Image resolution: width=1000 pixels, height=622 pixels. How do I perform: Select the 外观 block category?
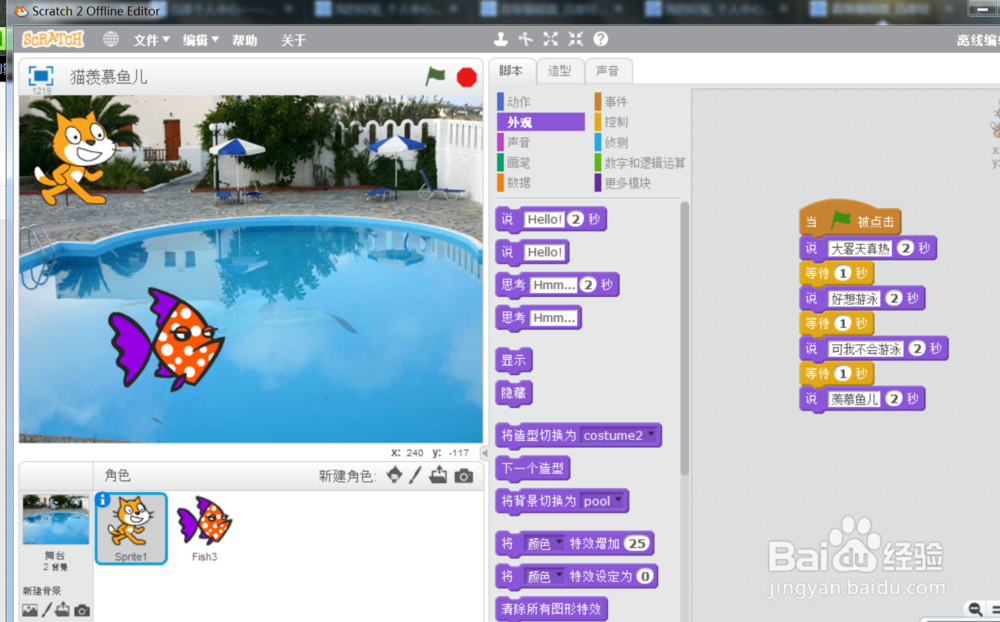click(x=540, y=122)
